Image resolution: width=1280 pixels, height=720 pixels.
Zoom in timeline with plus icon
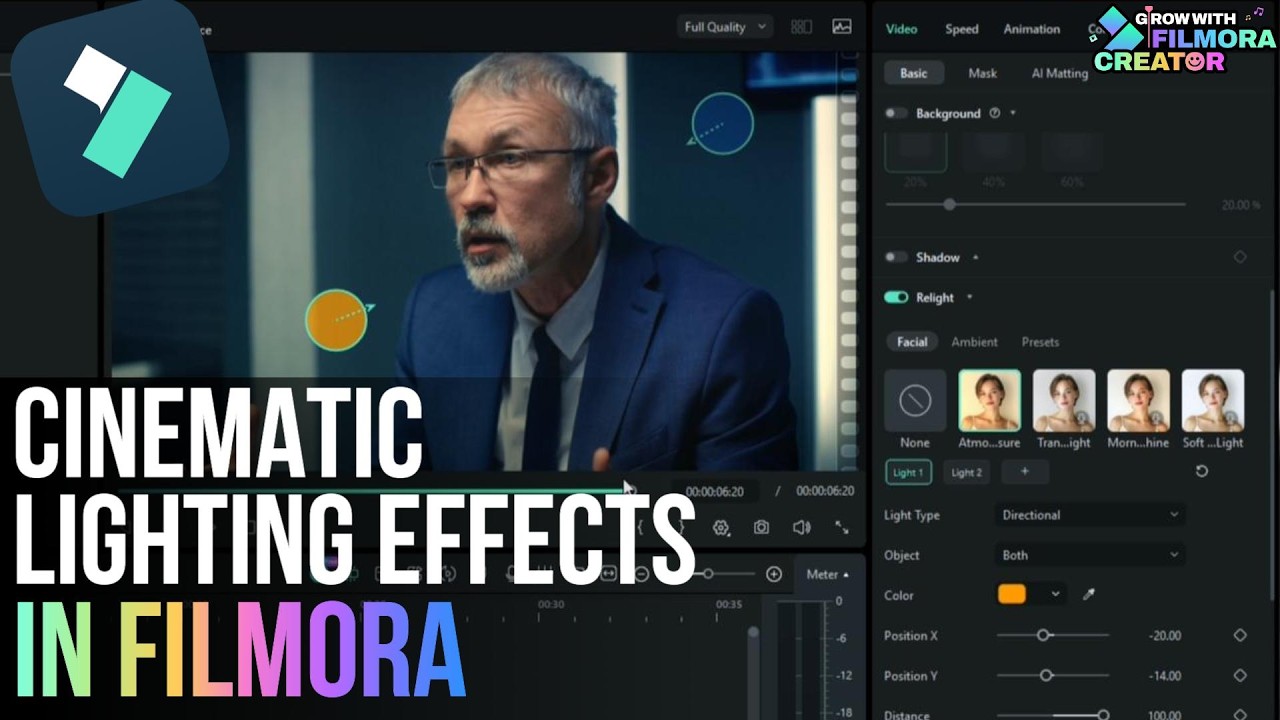774,574
